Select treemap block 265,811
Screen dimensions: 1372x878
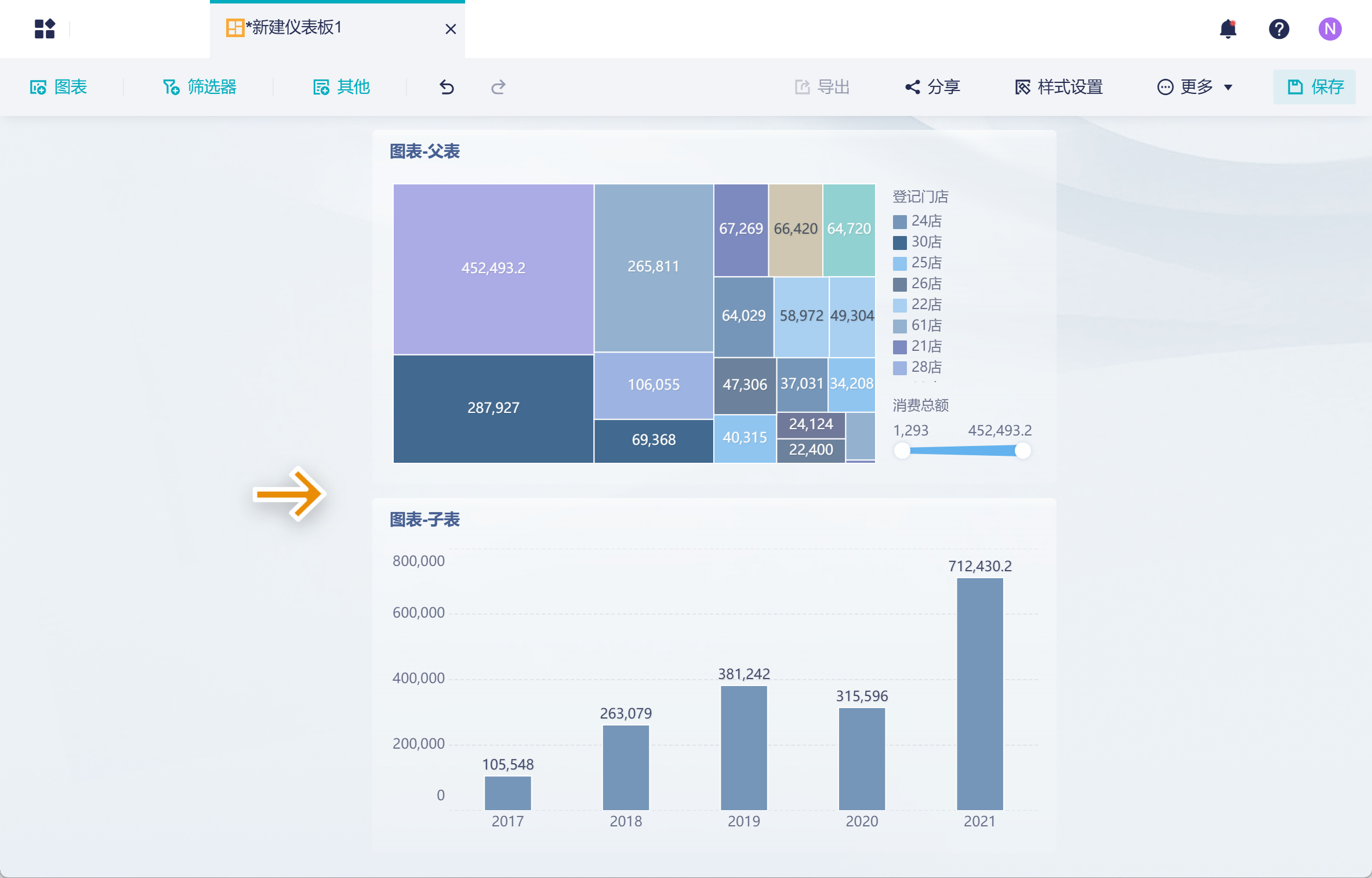tap(654, 268)
